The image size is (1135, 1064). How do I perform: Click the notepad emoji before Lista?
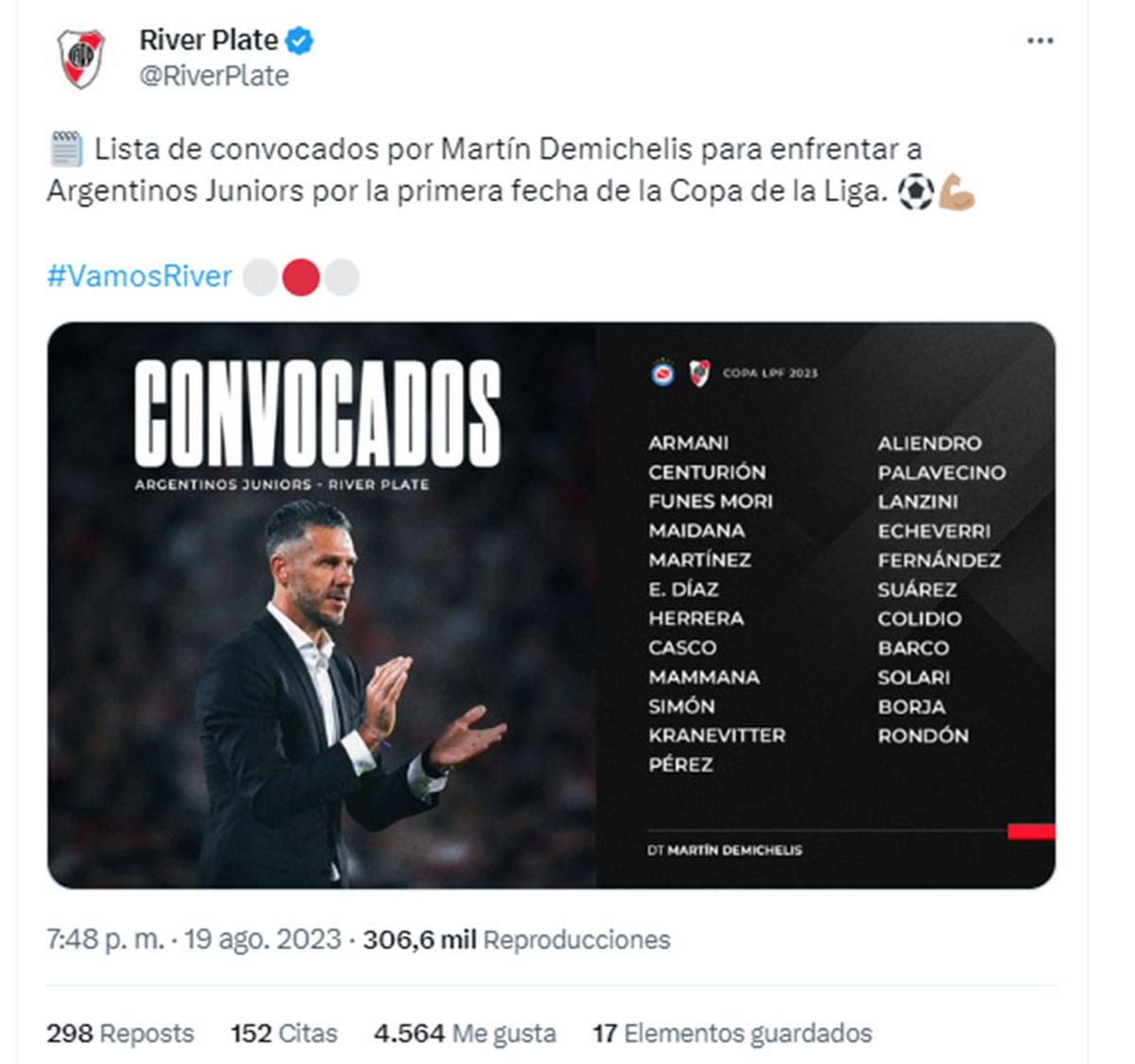(x=65, y=149)
